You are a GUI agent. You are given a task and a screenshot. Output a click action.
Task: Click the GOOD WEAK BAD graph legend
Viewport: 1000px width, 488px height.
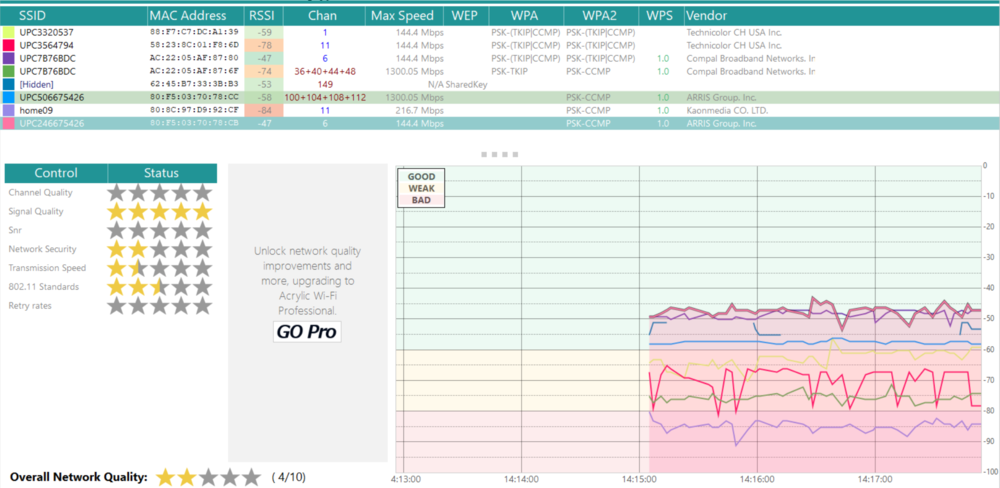click(420, 188)
